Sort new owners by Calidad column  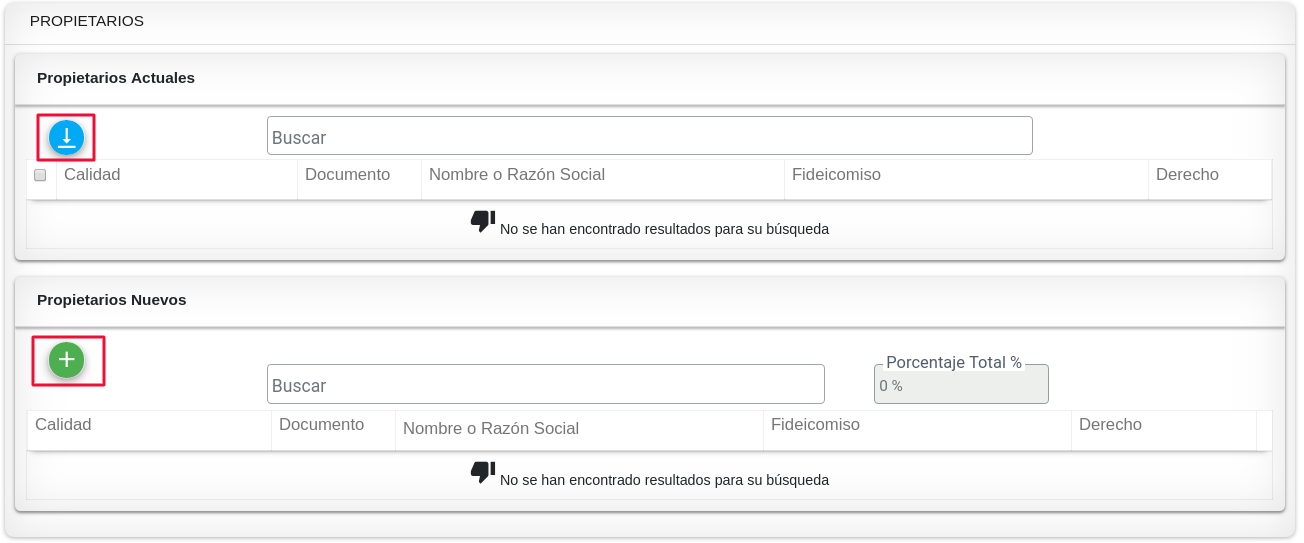tap(63, 425)
